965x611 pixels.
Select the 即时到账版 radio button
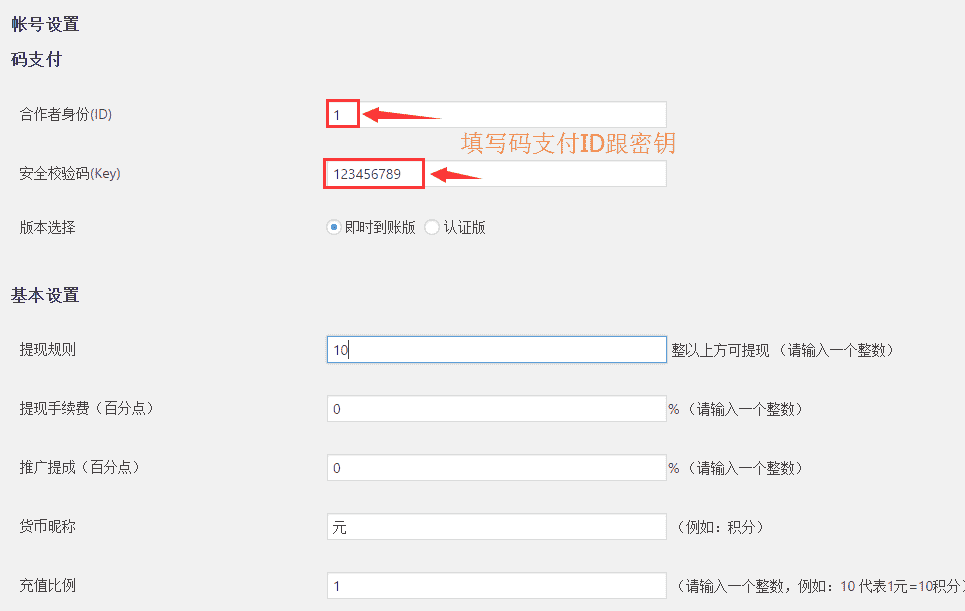[334, 227]
